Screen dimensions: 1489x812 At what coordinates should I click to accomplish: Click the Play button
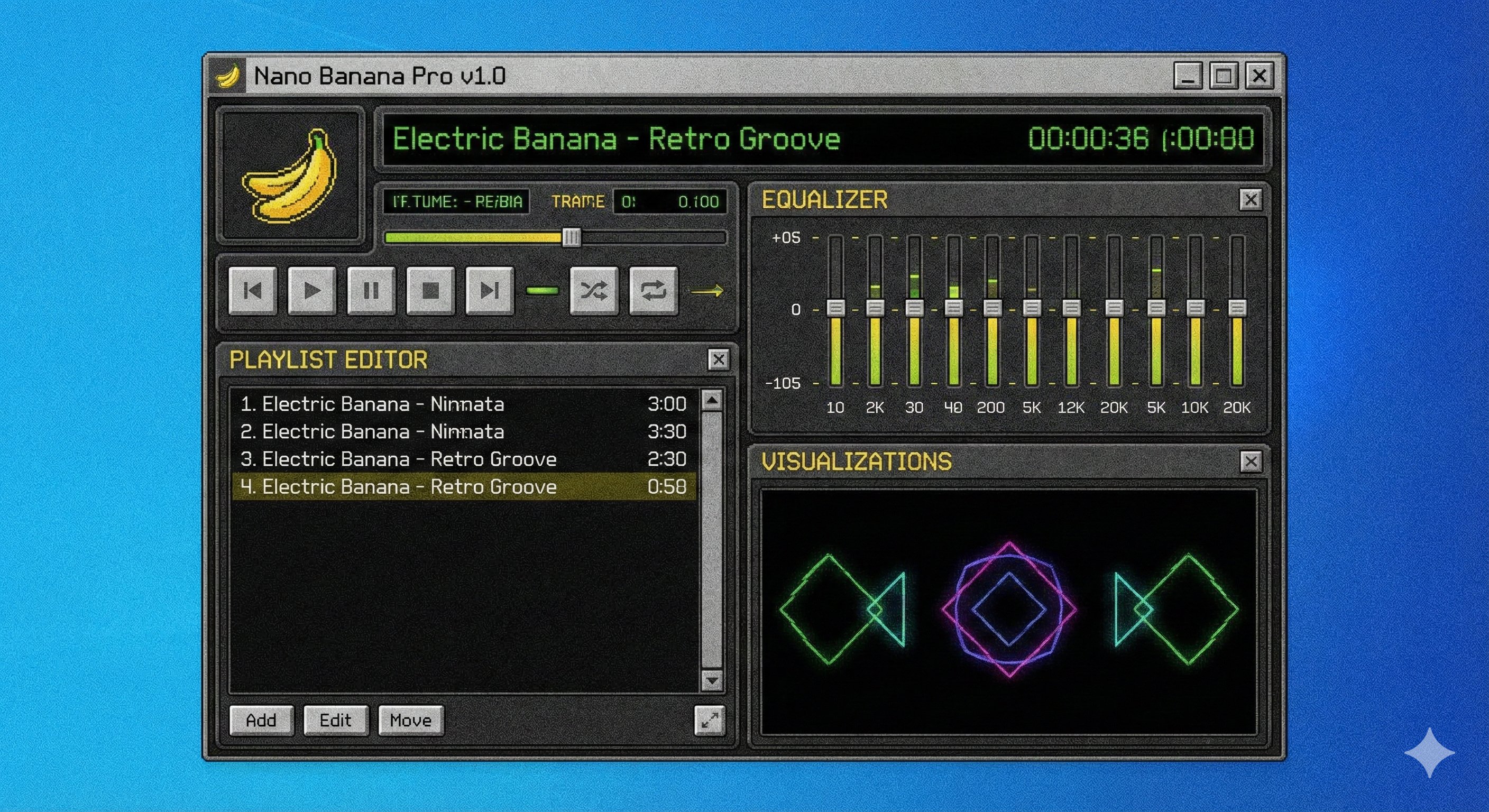point(311,292)
